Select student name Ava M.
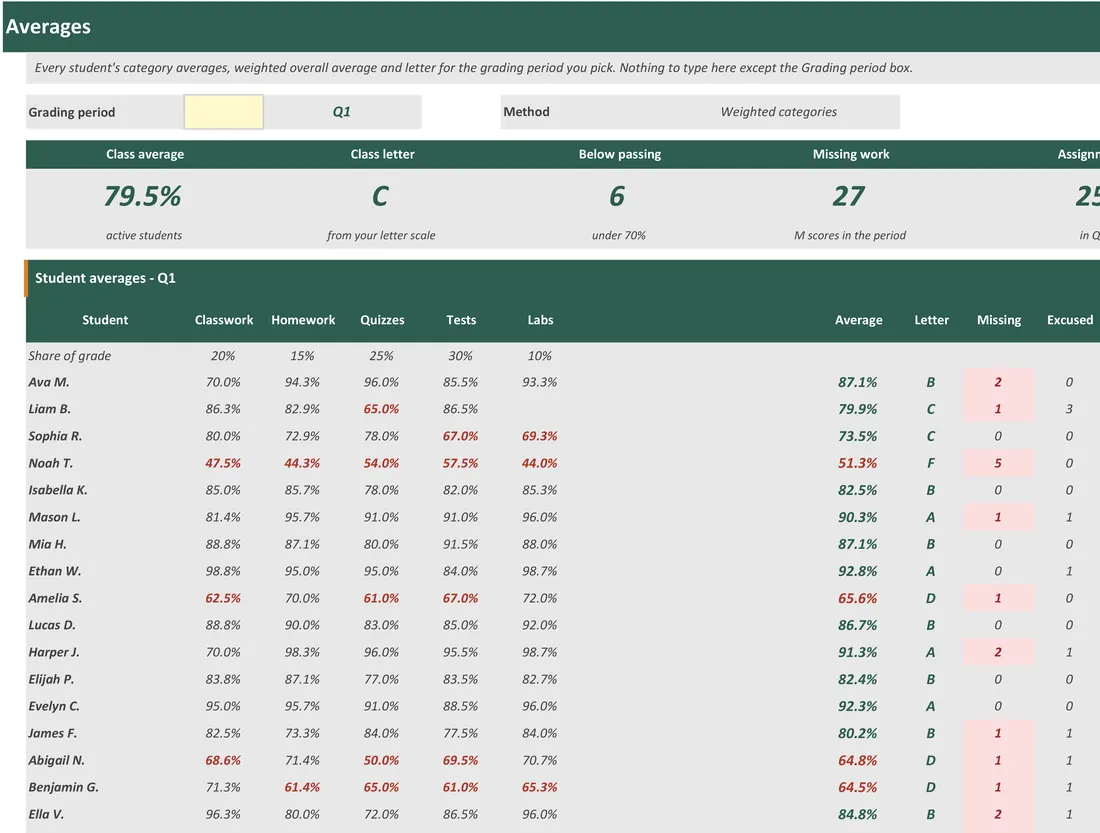This screenshot has height=833, width=1100. pos(48,382)
